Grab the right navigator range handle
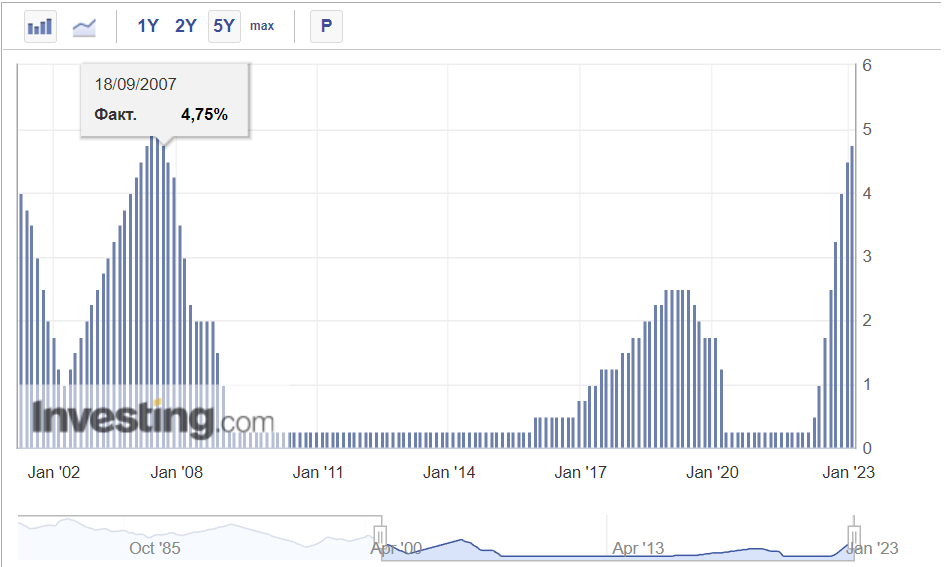The width and height of the screenshot is (947, 567). (854, 536)
